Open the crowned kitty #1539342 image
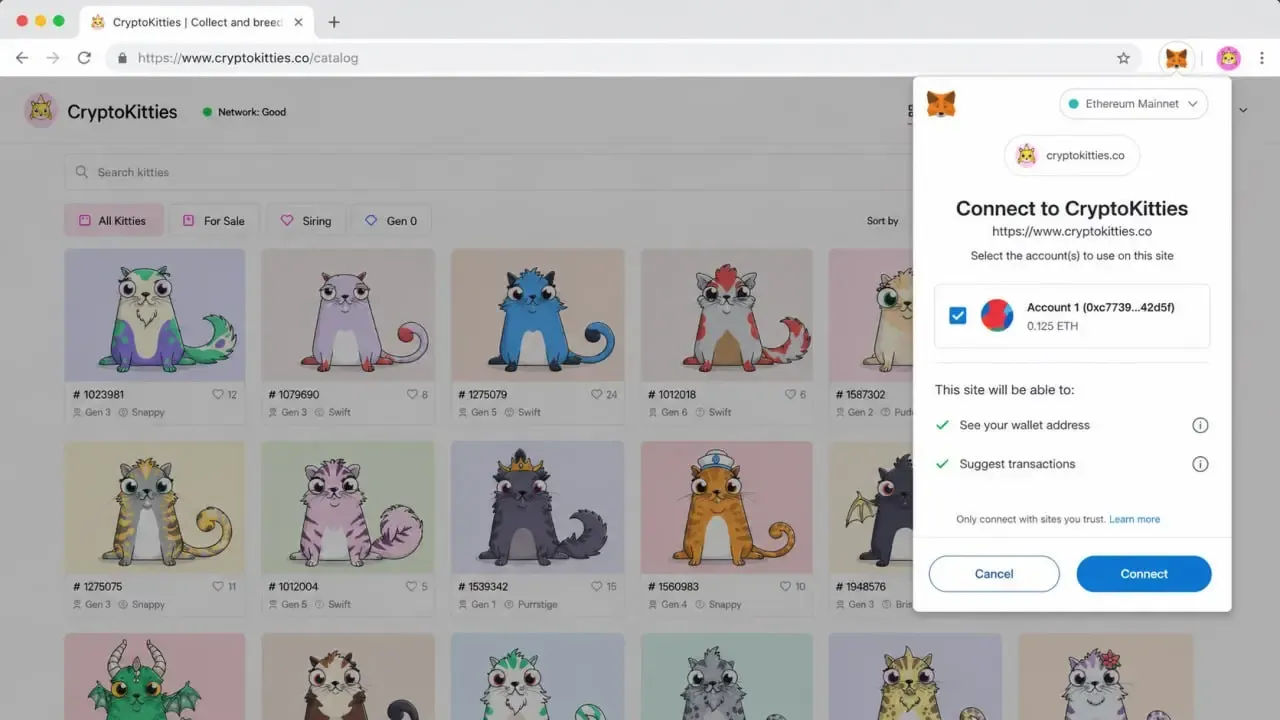This screenshot has height=720, width=1280. point(538,507)
